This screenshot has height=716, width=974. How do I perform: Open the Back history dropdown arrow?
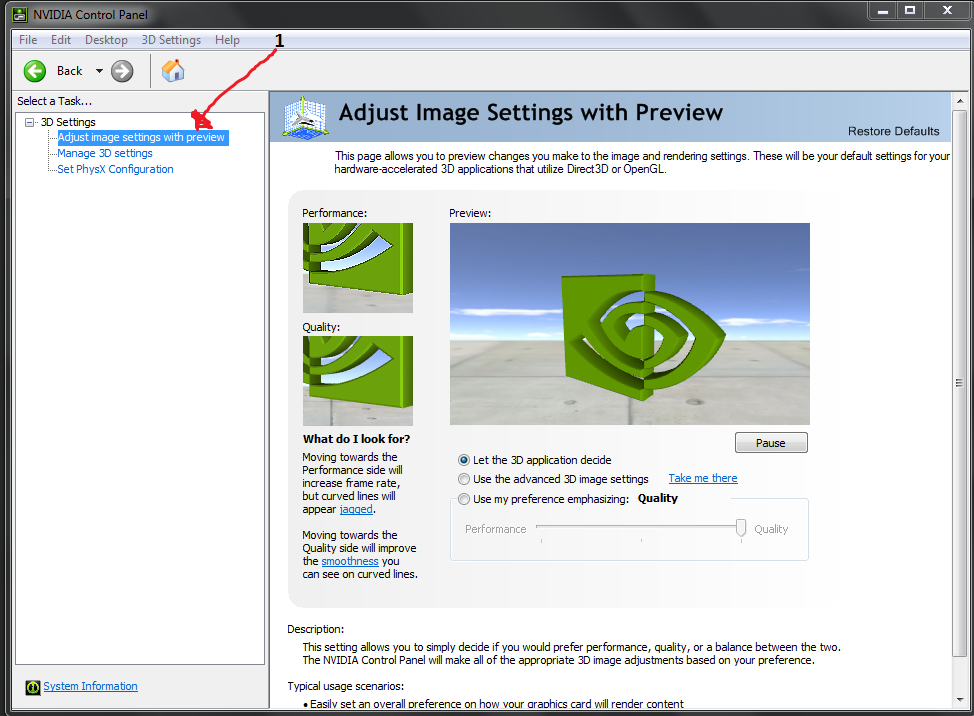(x=99, y=71)
